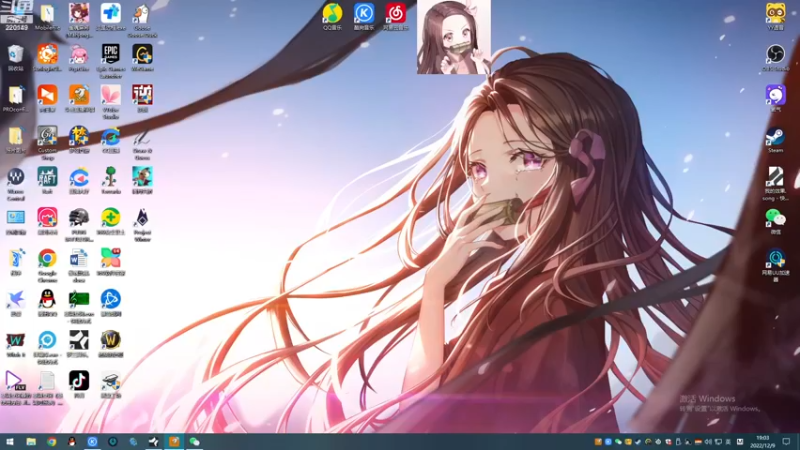The width and height of the screenshot is (800, 450).
Task: Open the Wallpaper Engine black and white shortcut
Action: tap(79, 340)
